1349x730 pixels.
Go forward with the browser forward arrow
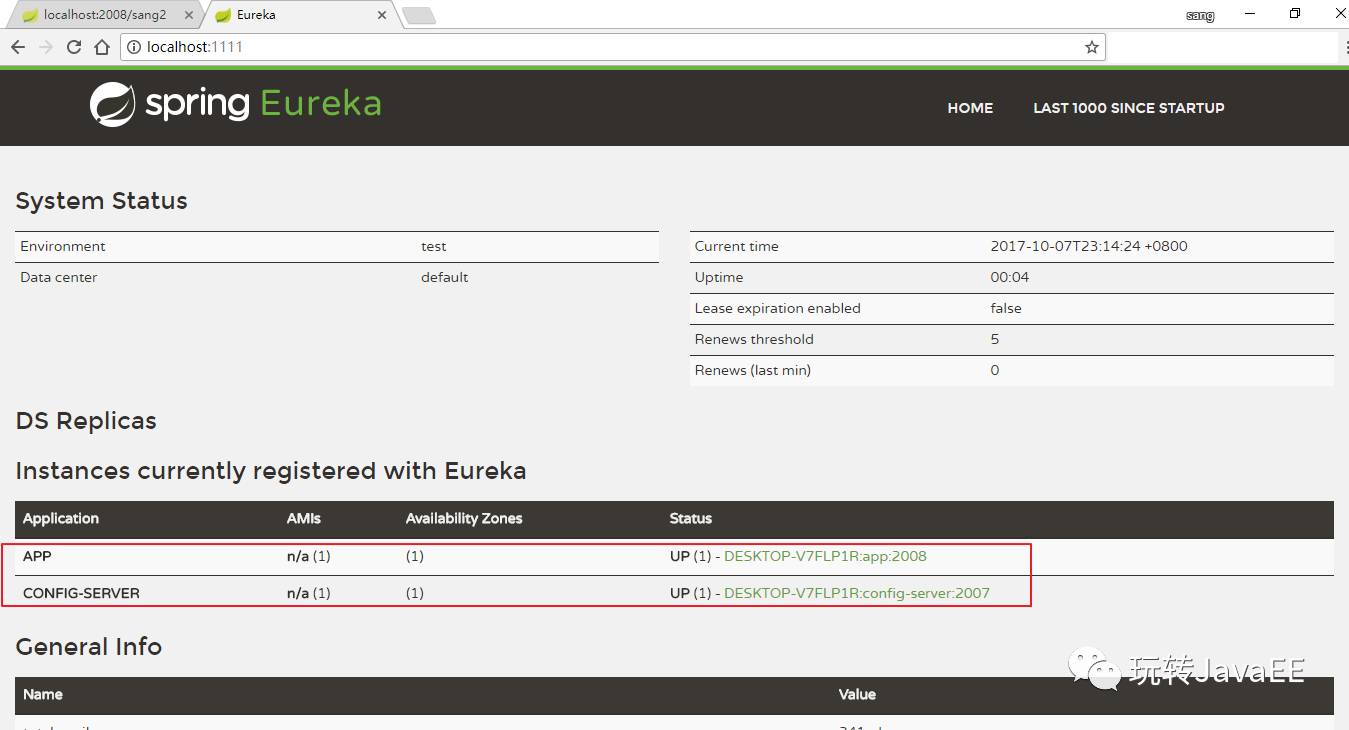point(46,47)
